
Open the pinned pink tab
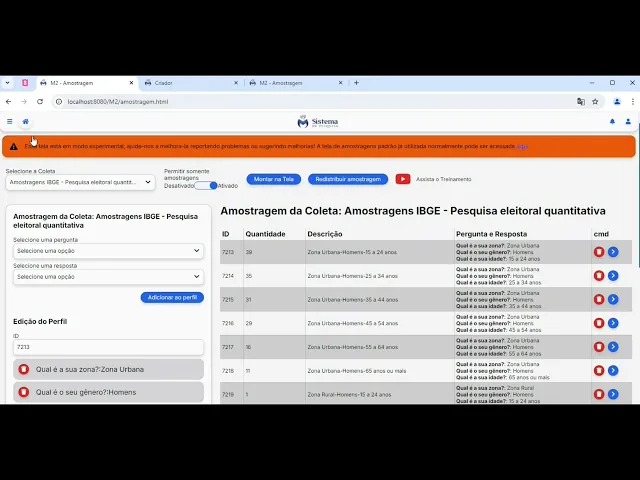[x=25, y=83]
